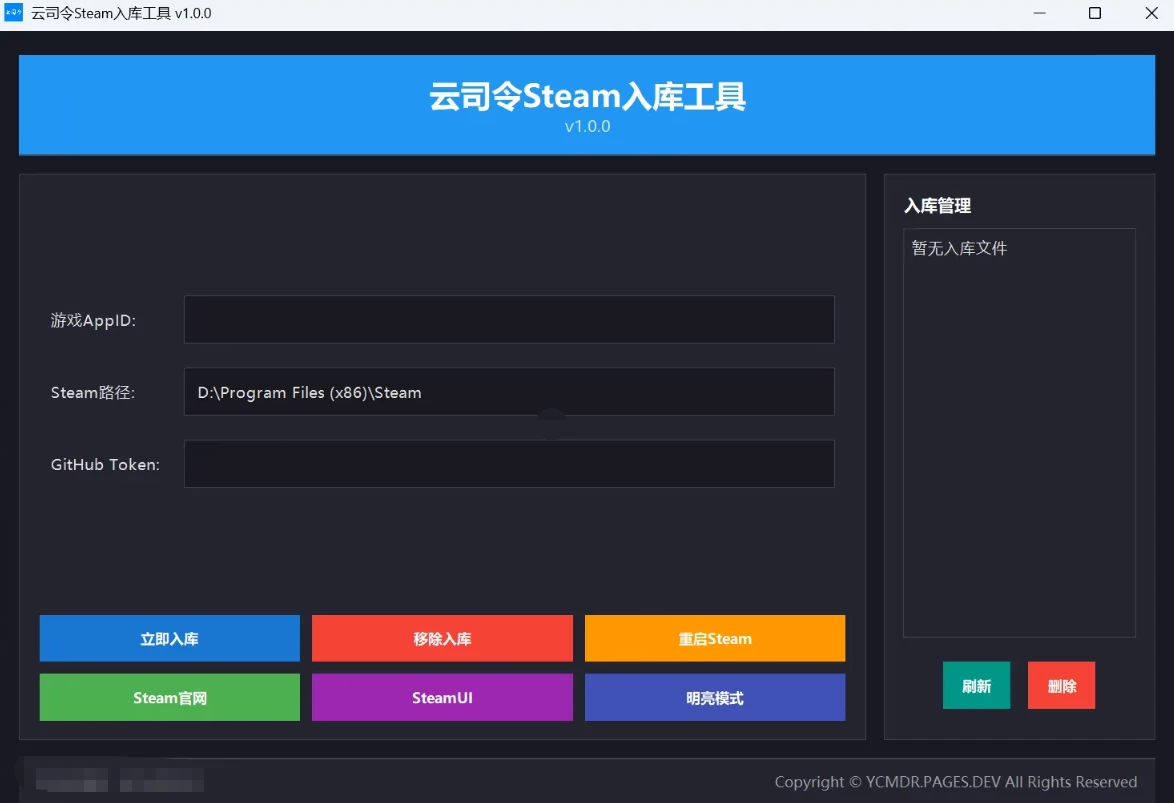Click the 刷新 refresh button
Image resolution: width=1174 pixels, height=803 pixels.
tap(976, 685)
